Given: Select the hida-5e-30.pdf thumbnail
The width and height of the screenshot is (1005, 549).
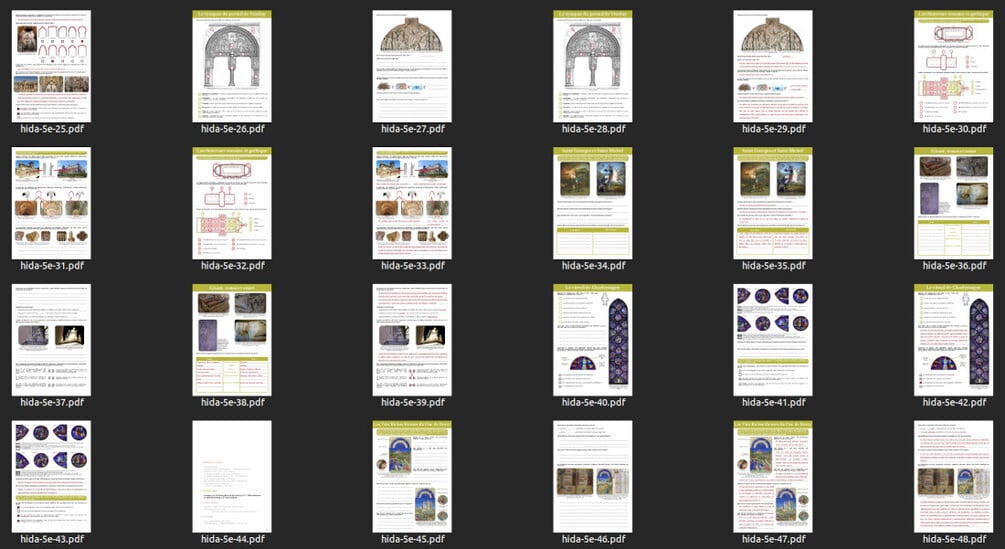Looking at the screenshot, I should (x=954, y=66).
